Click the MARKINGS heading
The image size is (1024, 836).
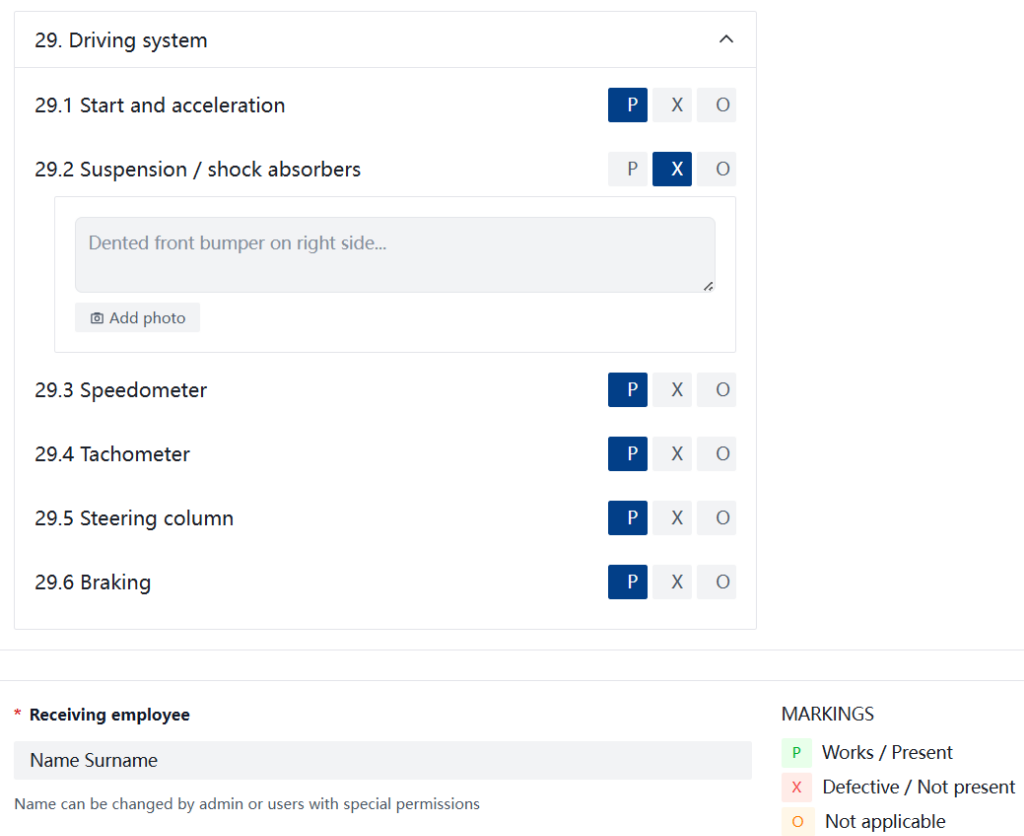pyautogui.click(x=827, y=713)
